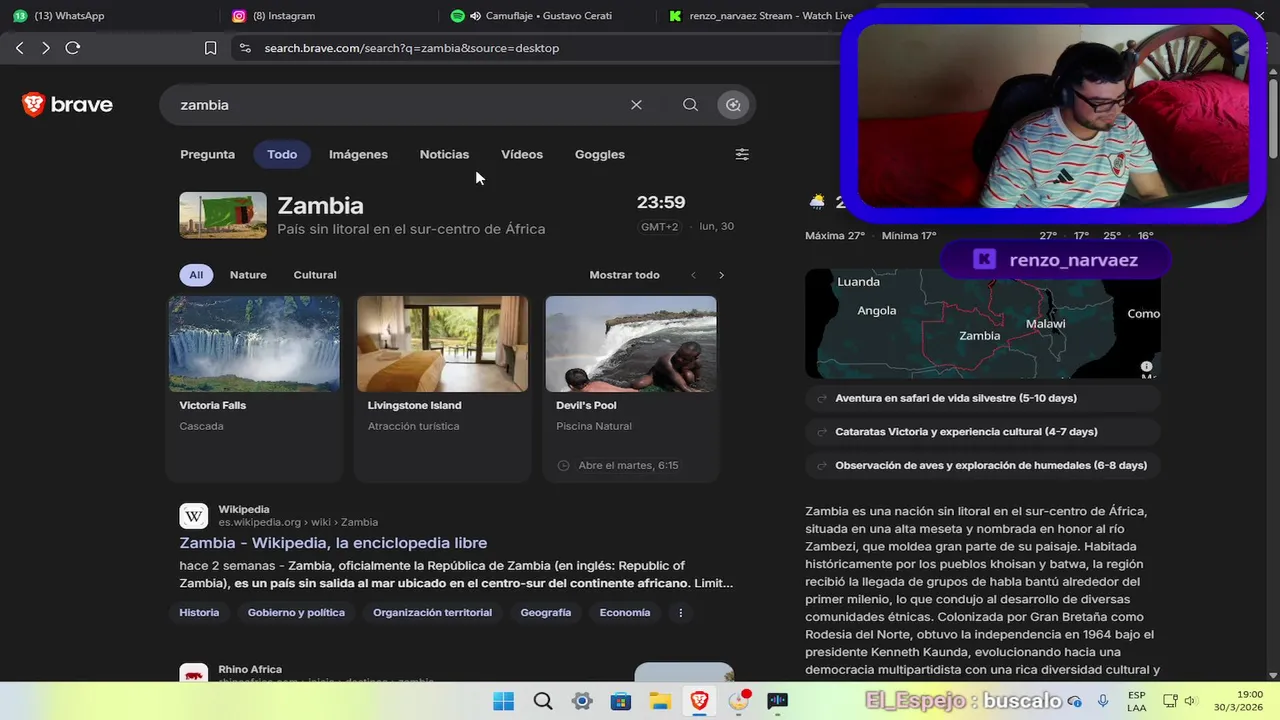Open Zambia - Wikipedia result link
The height and width of the screenshot is (720, 1280).
pyautogui.click(x=333, y=543)
